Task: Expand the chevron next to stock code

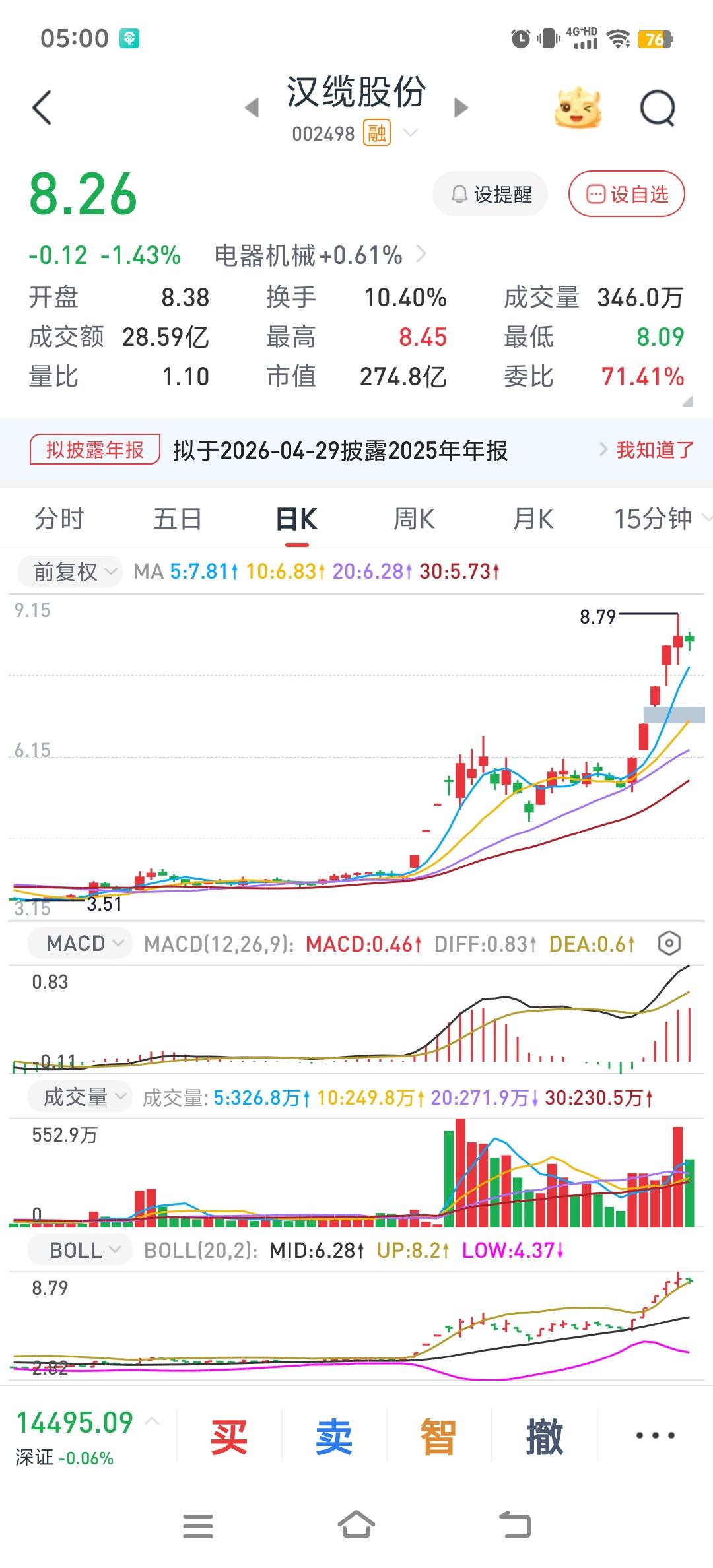Action: pyautogui.click(x=411, y=133)
